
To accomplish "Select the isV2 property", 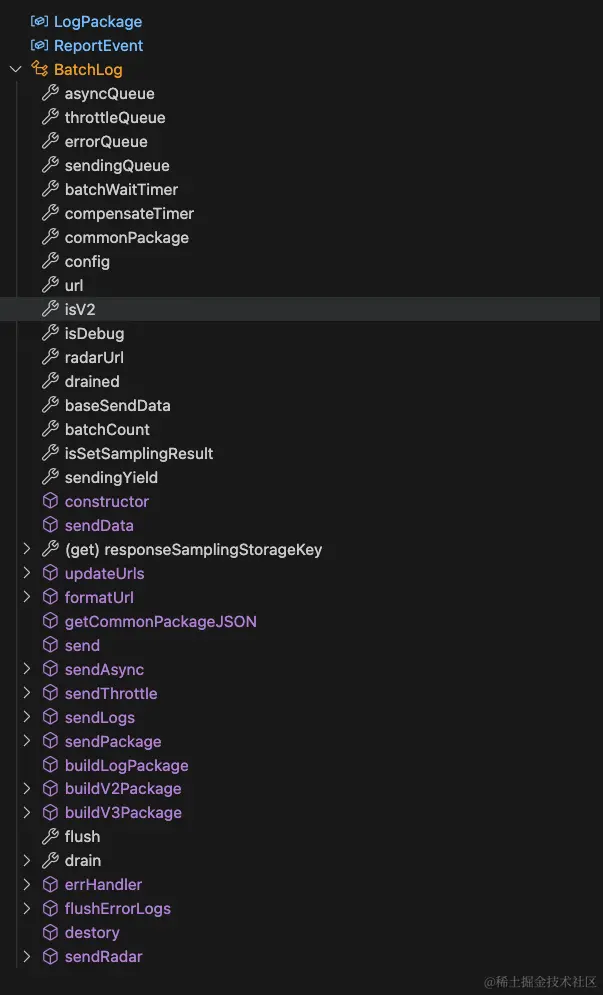I will coord(300,309).
